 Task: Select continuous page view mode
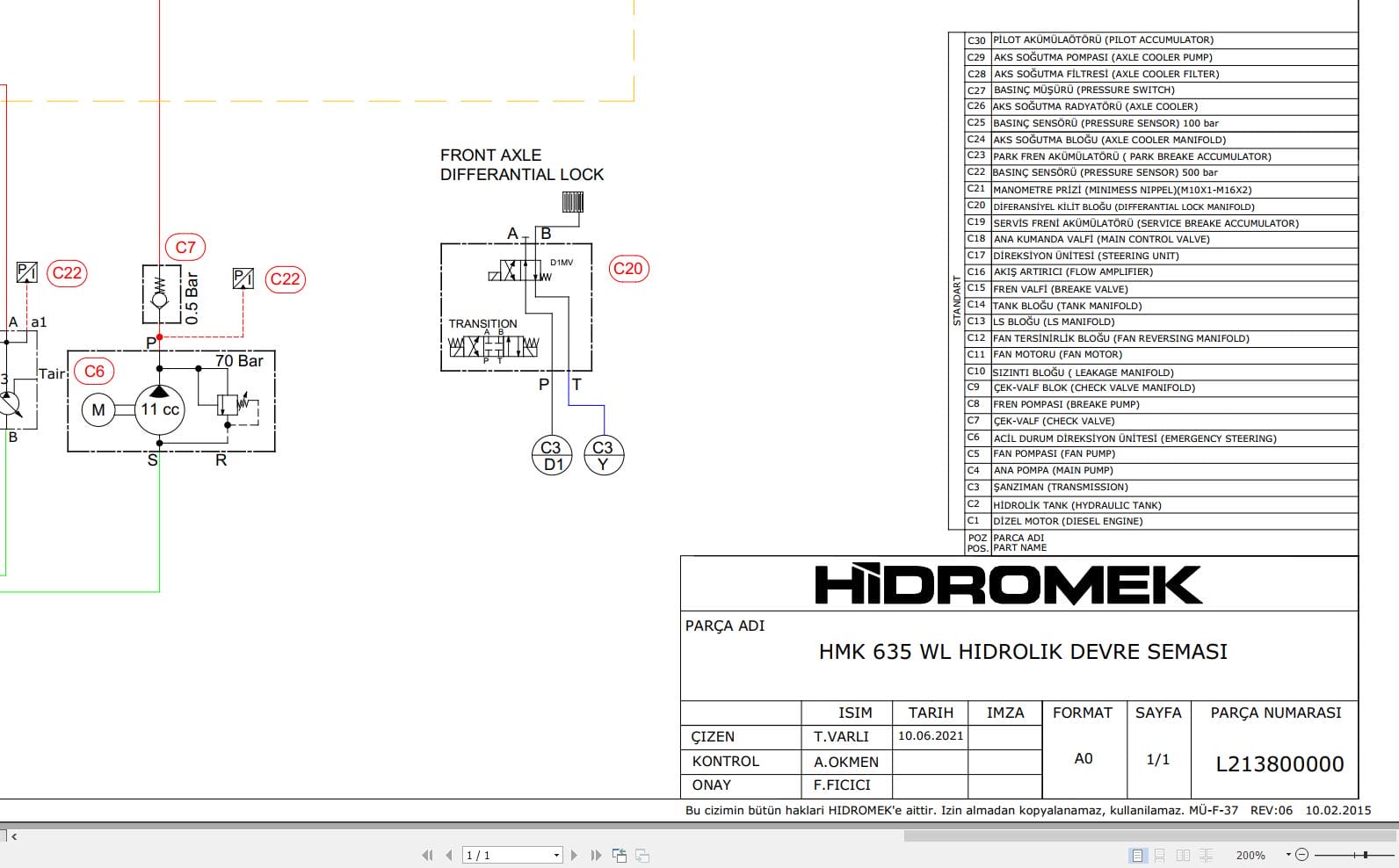click(x=1160, y=855)
